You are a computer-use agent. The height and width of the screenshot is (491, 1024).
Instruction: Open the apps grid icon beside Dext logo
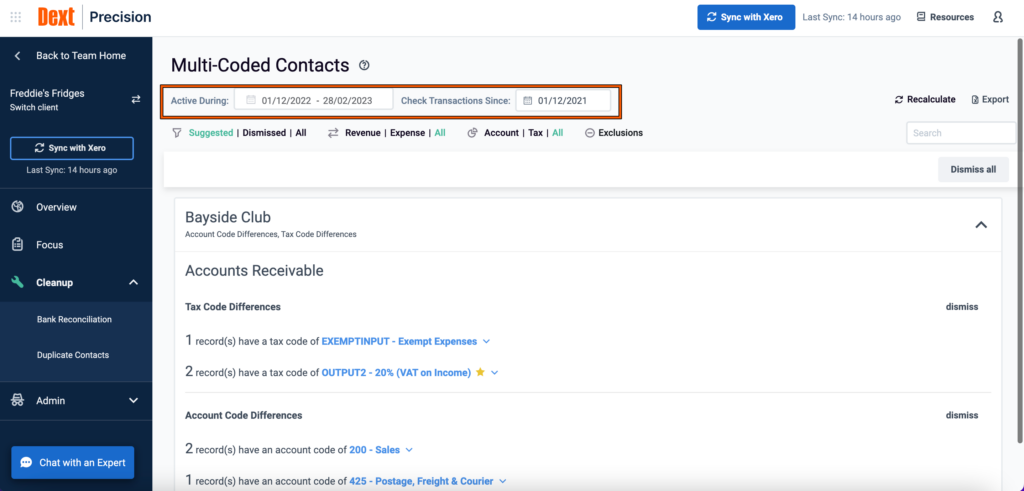(x=16, y=17)
